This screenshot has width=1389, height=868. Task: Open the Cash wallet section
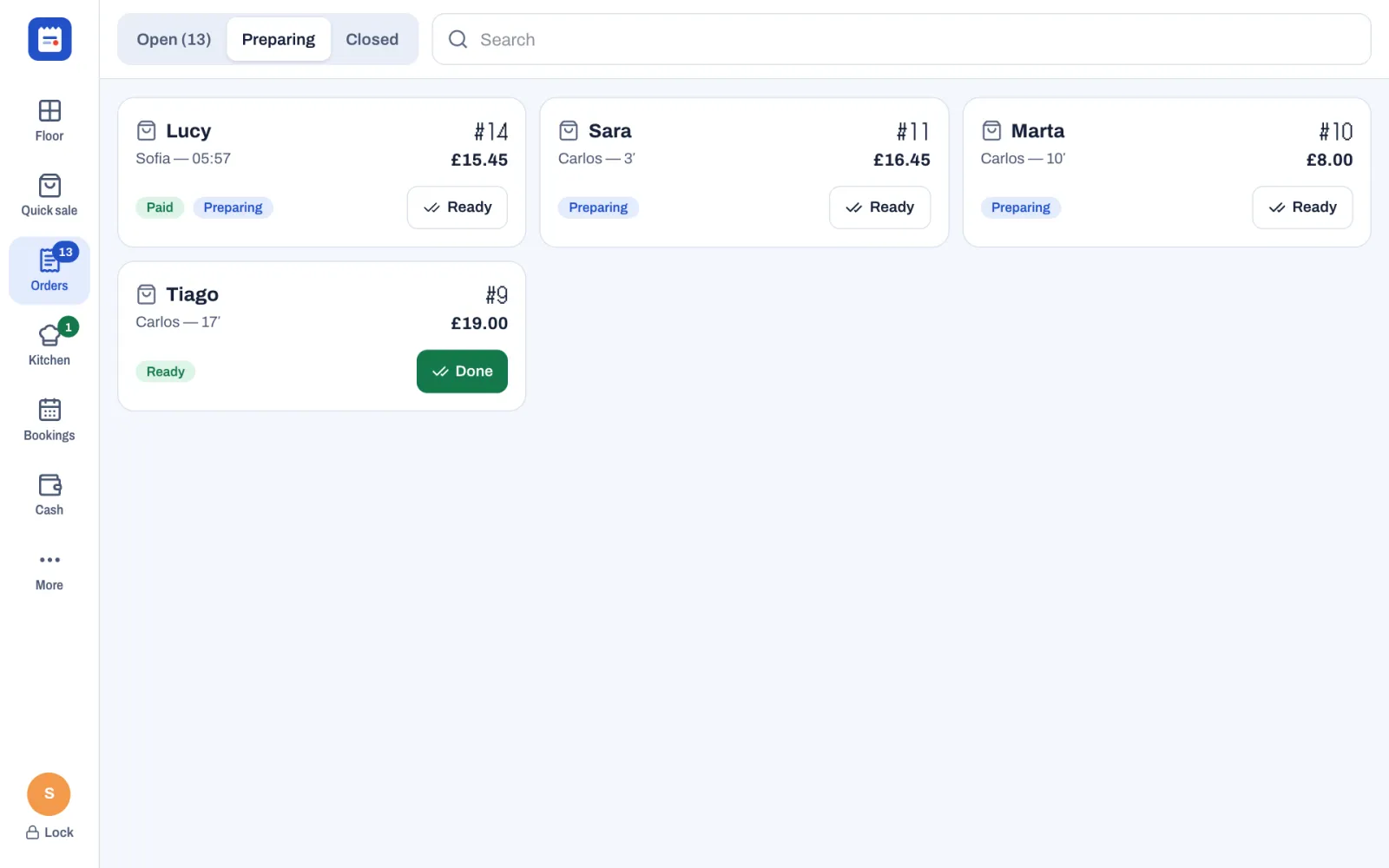tap(49, 495)
